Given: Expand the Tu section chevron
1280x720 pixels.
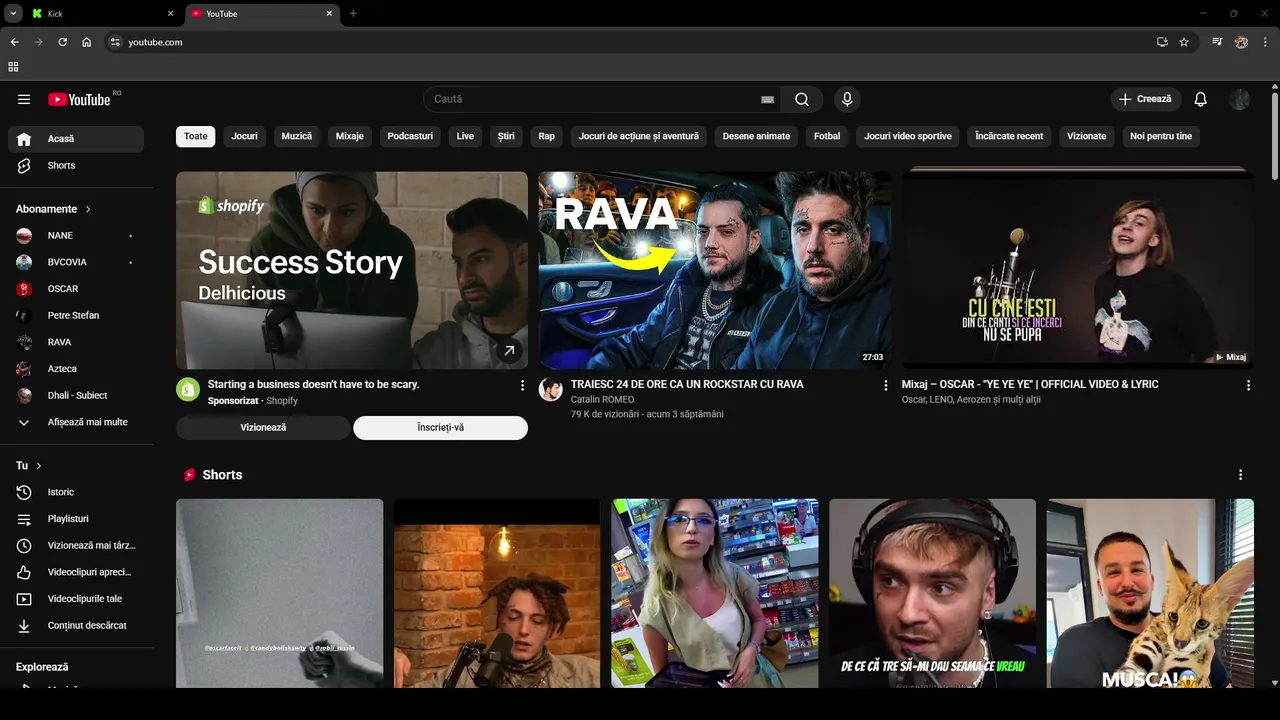Looking at the screenshot, I should tap(39, 466).
